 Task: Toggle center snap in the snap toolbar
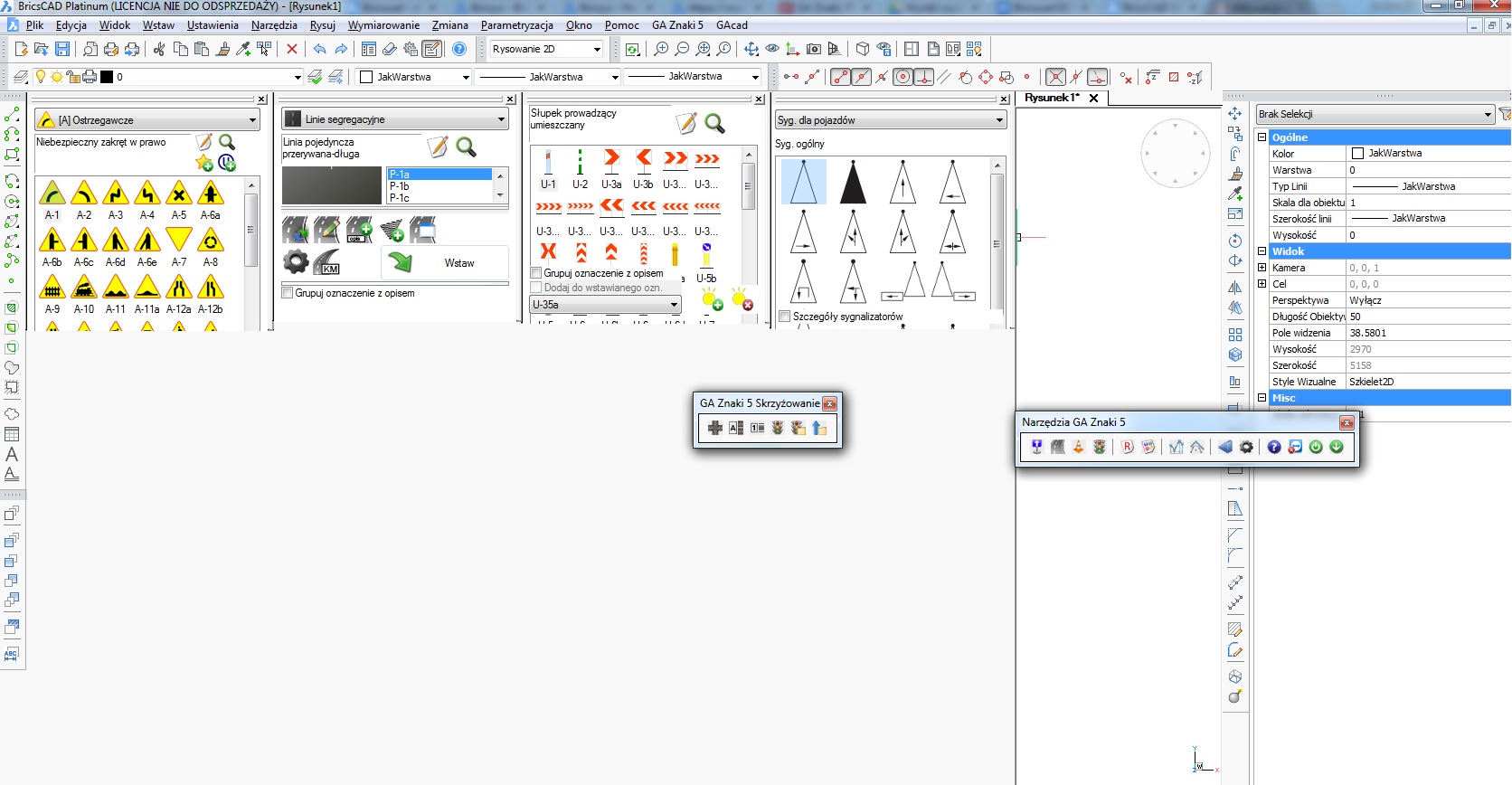point(902,77)
